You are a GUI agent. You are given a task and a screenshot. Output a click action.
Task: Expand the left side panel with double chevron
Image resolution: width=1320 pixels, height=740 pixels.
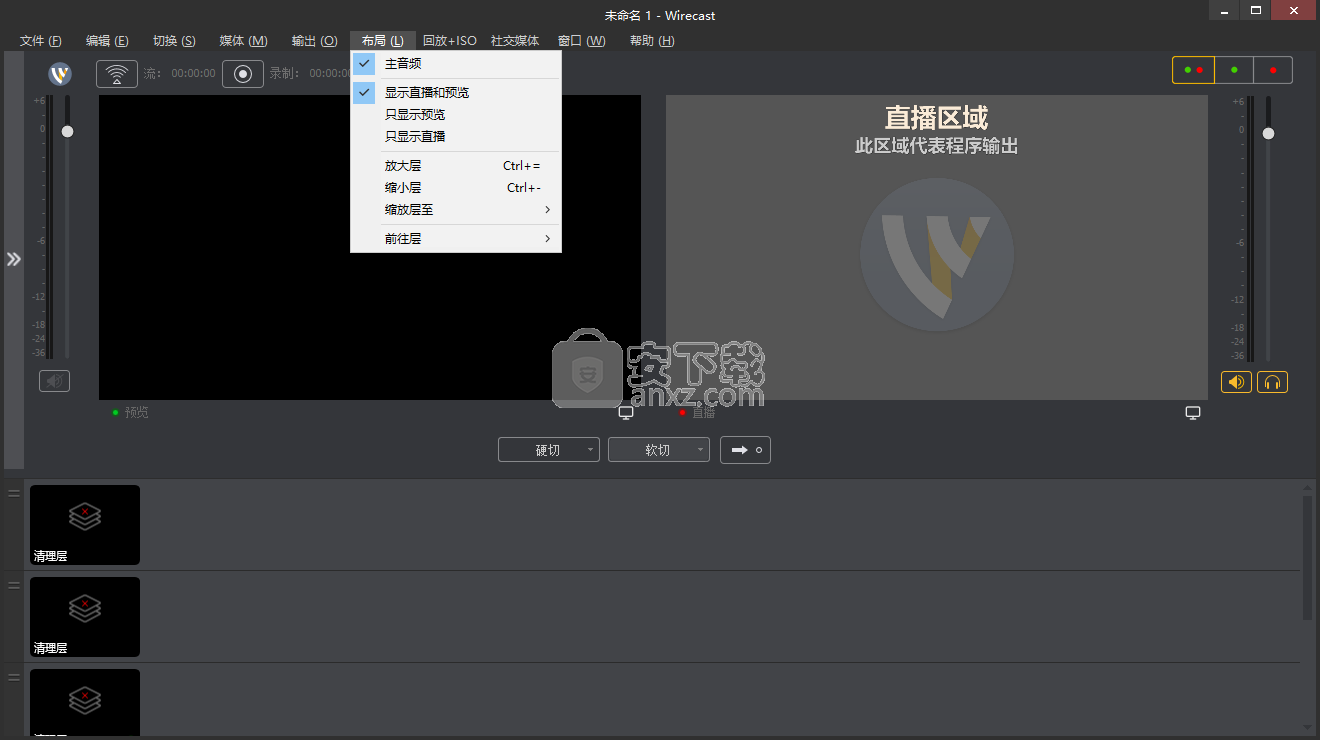point(13,259)
